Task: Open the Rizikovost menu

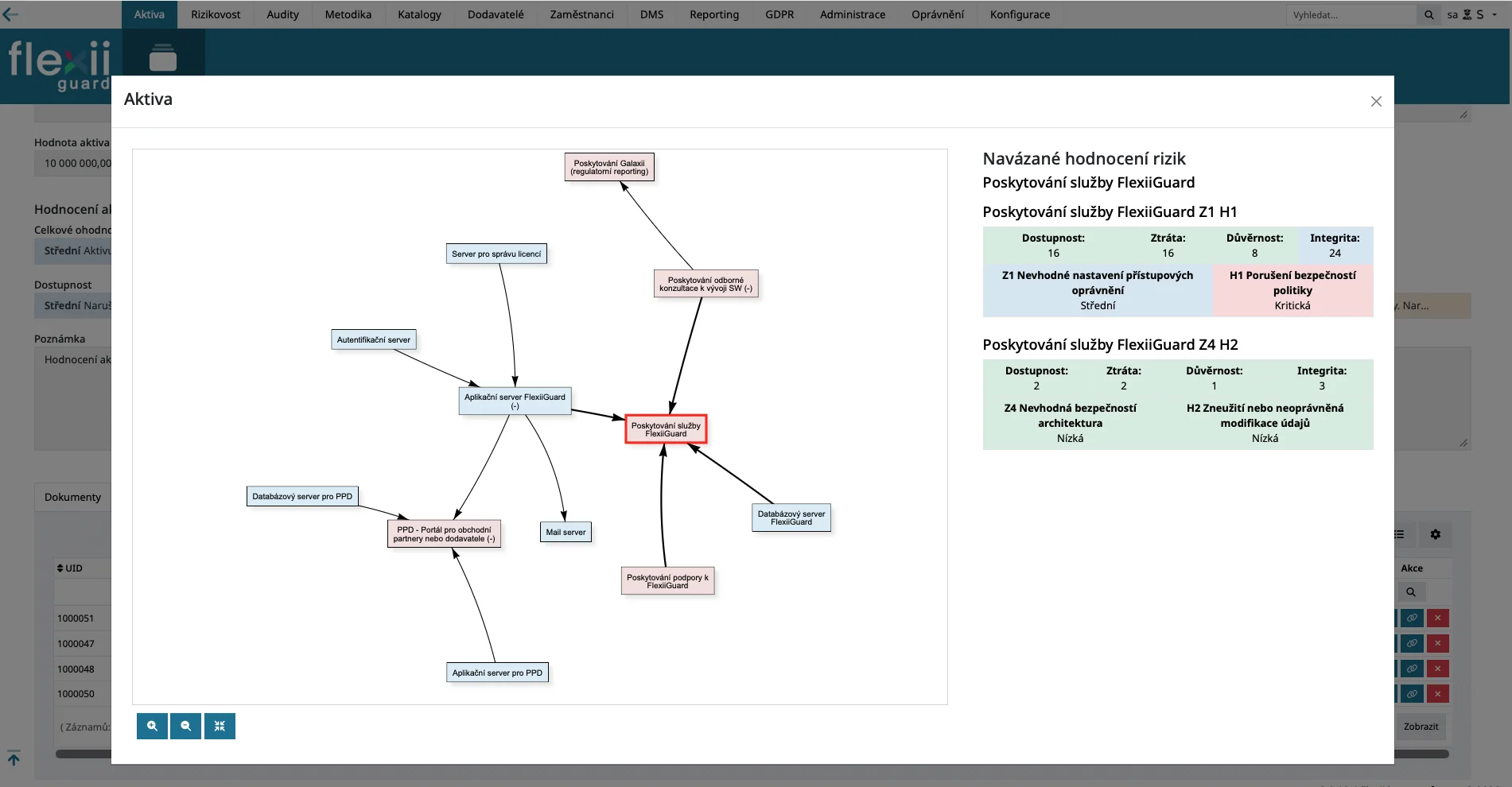Action: tap(216, 14)
